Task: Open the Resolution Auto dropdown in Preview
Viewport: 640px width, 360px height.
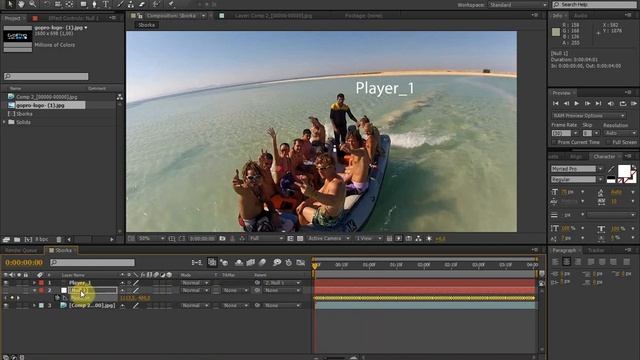Action: tap(620, 133)
